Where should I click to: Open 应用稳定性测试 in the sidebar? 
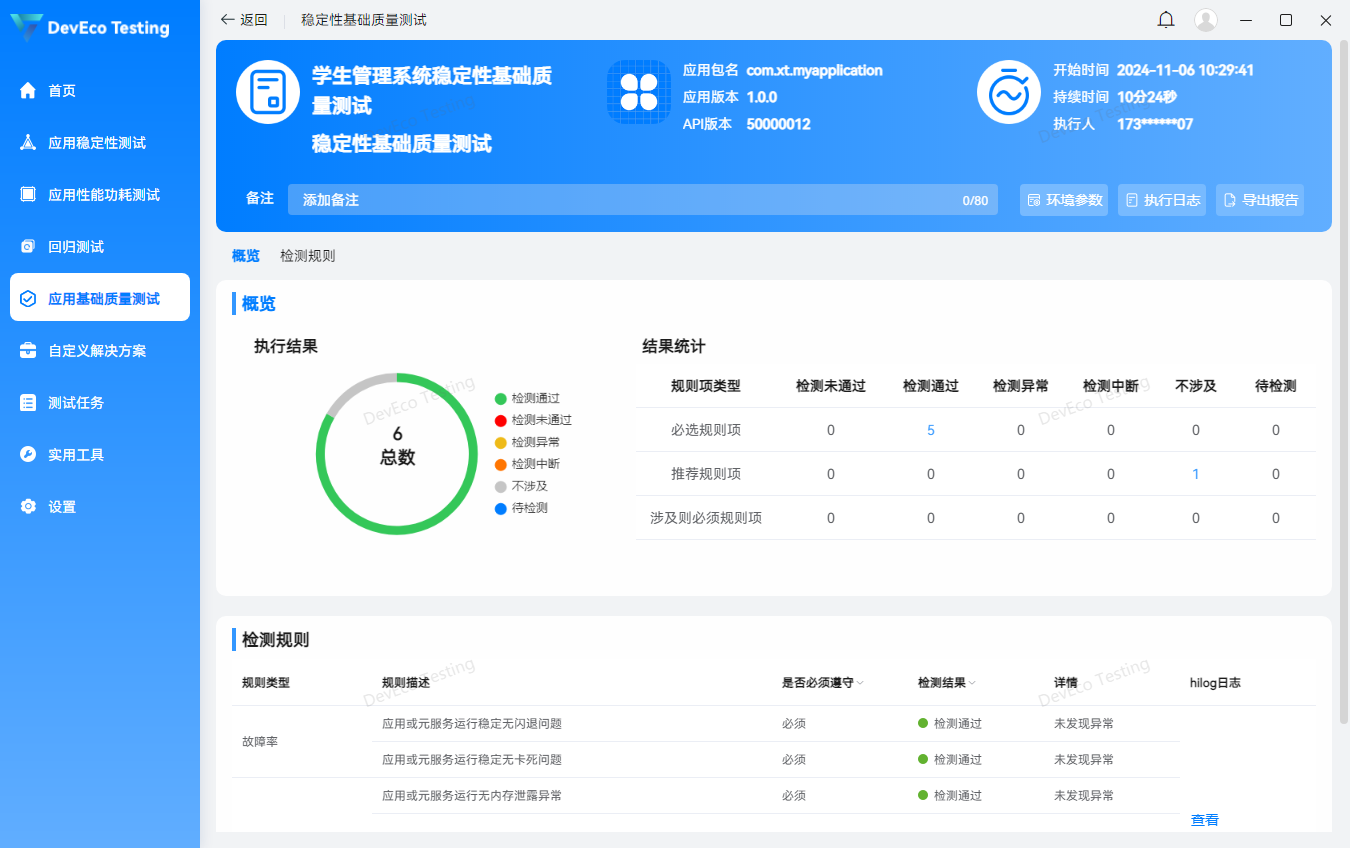(100, 143)
